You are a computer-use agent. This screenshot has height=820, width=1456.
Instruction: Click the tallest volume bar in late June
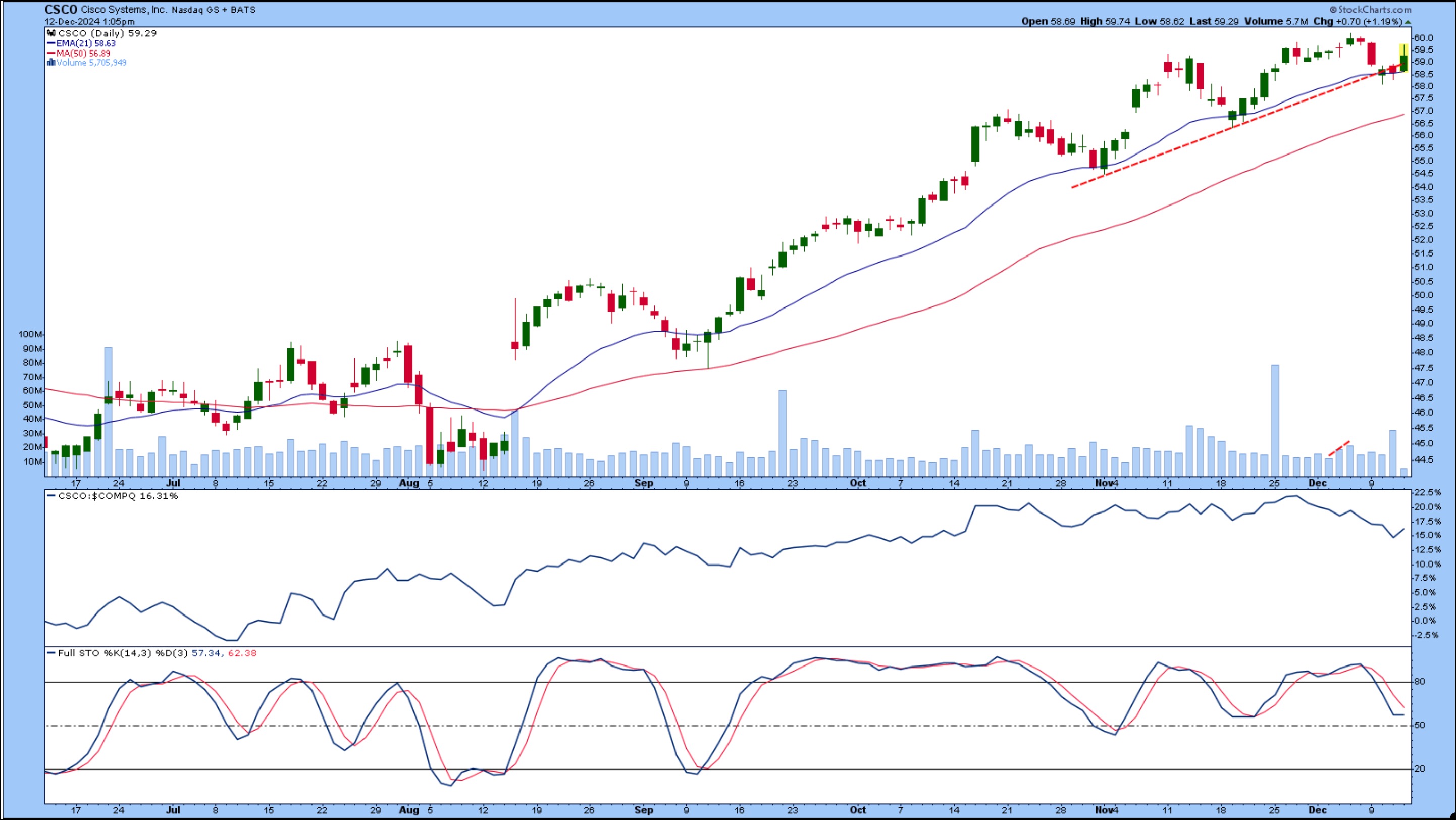[109, 412]
